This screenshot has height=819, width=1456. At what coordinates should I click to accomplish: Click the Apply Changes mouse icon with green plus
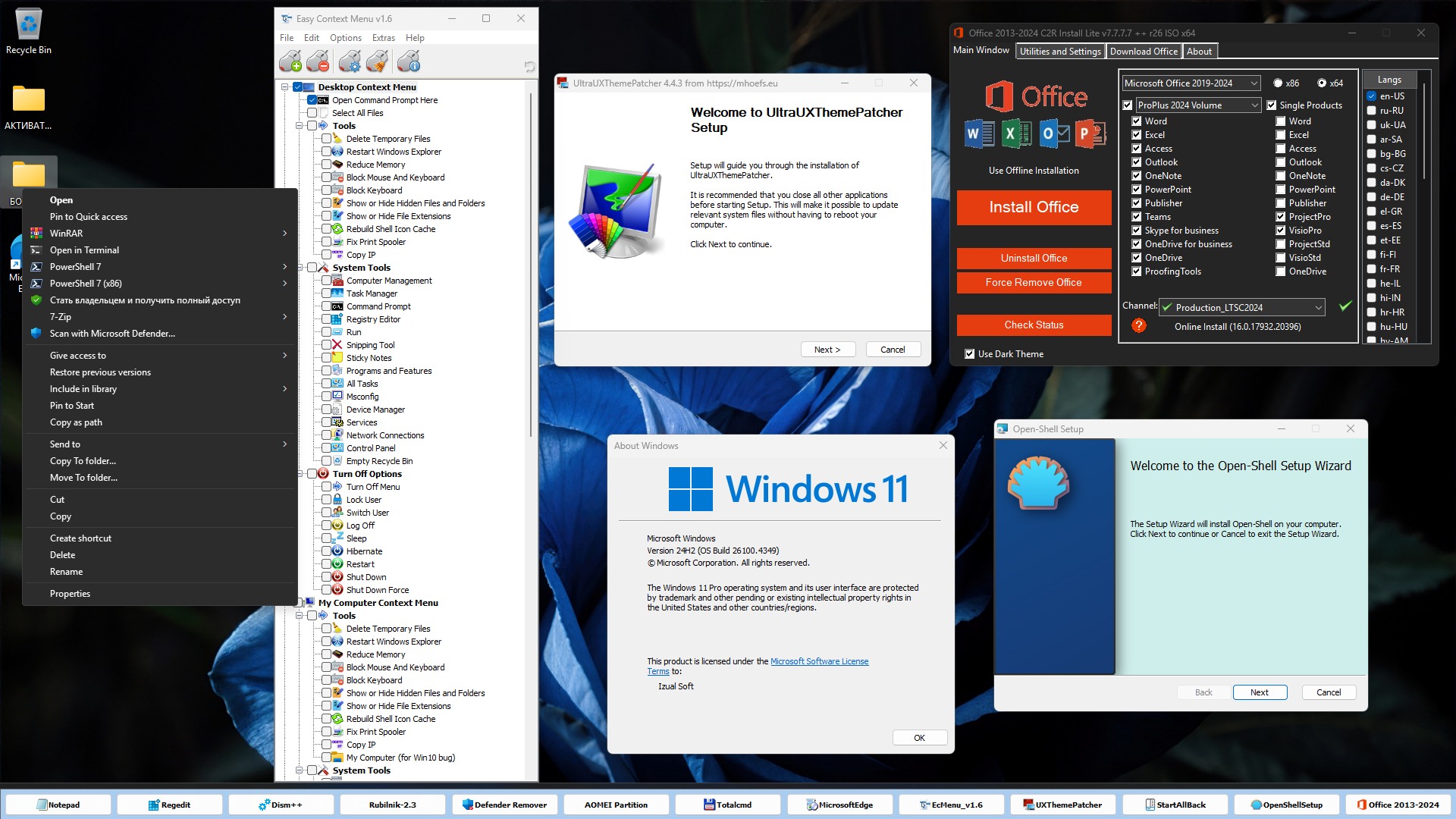pyautogui.click(x=290, y=61)
